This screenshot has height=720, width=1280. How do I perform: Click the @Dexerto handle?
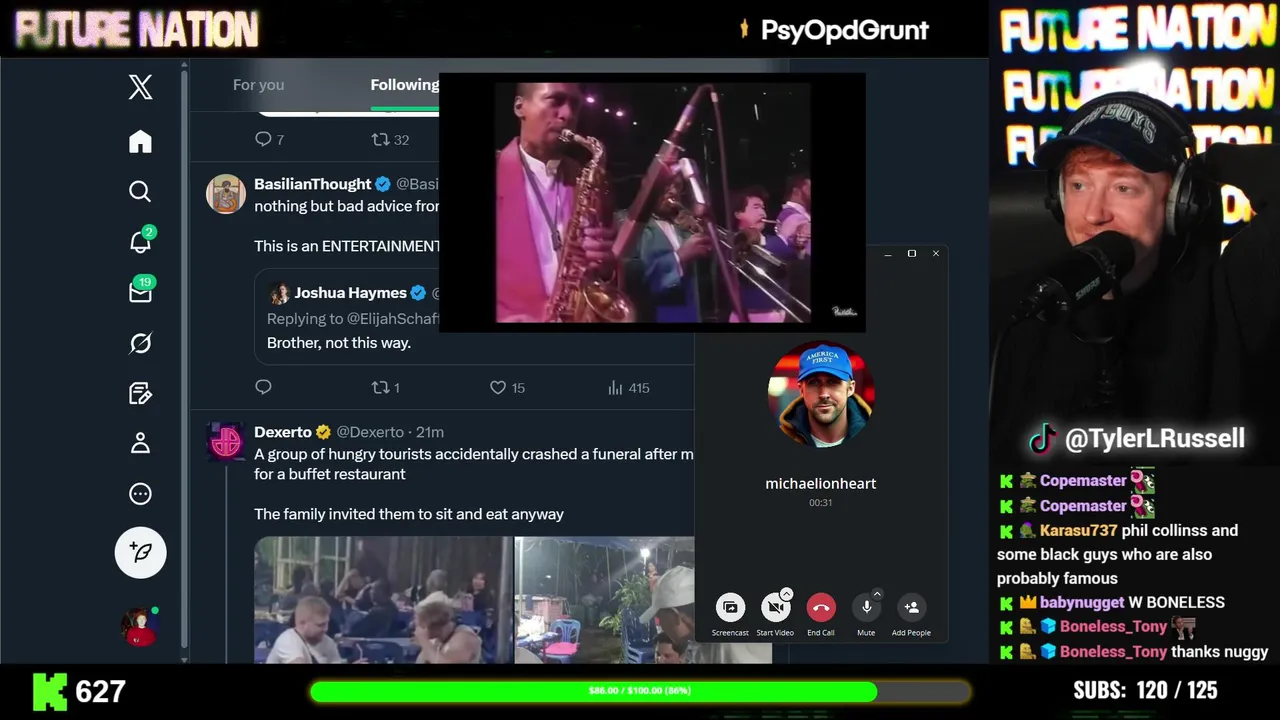(369, 432)
